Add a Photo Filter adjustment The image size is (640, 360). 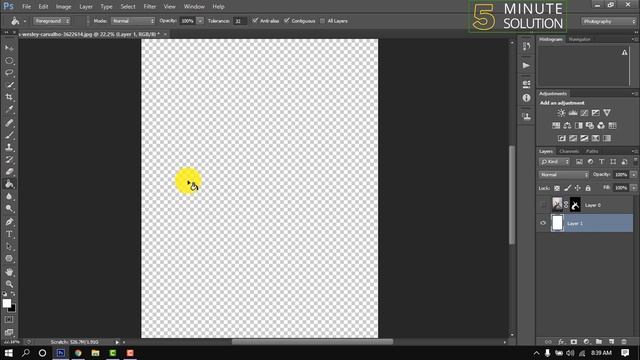590,126
